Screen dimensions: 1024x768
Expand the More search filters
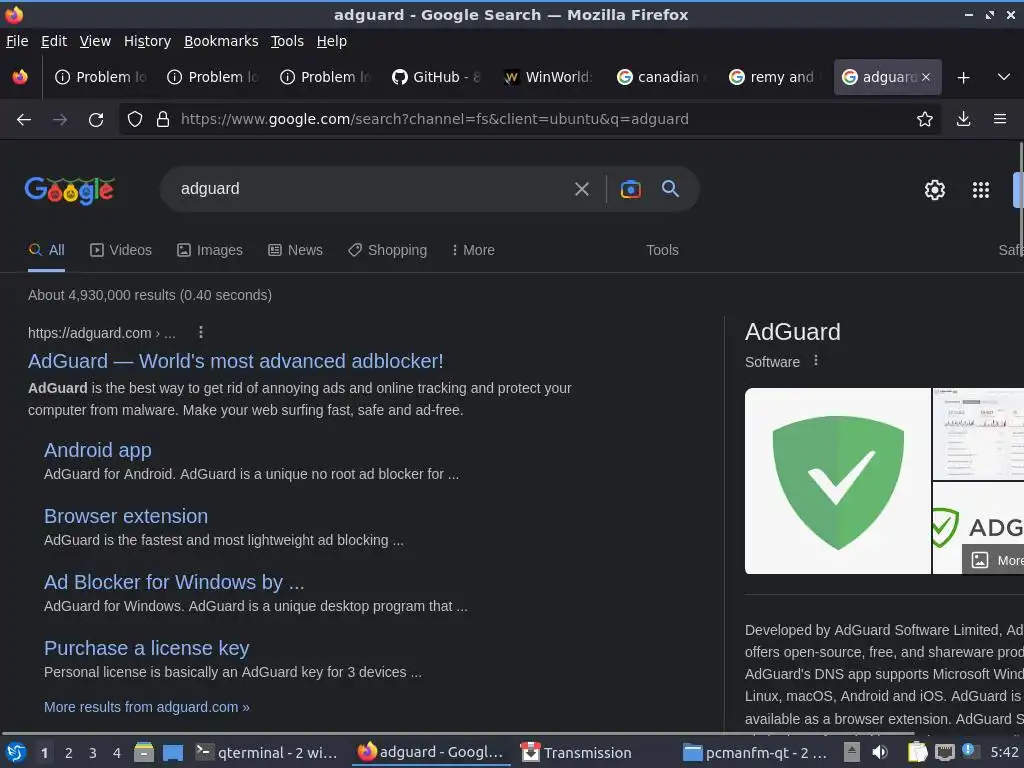tap(473, 250)
